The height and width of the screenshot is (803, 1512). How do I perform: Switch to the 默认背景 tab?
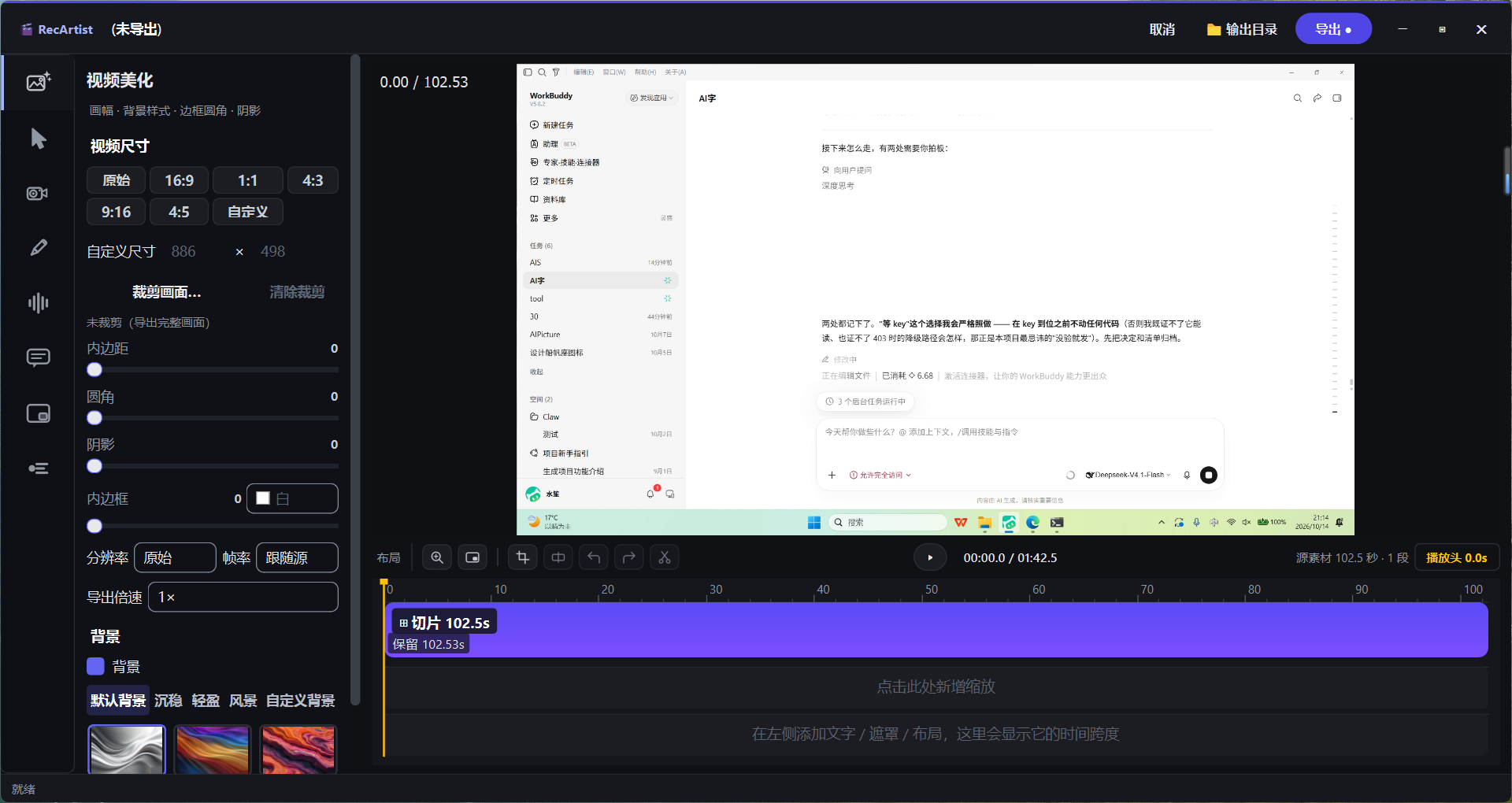pyautogui.click(x=118, y=701)
